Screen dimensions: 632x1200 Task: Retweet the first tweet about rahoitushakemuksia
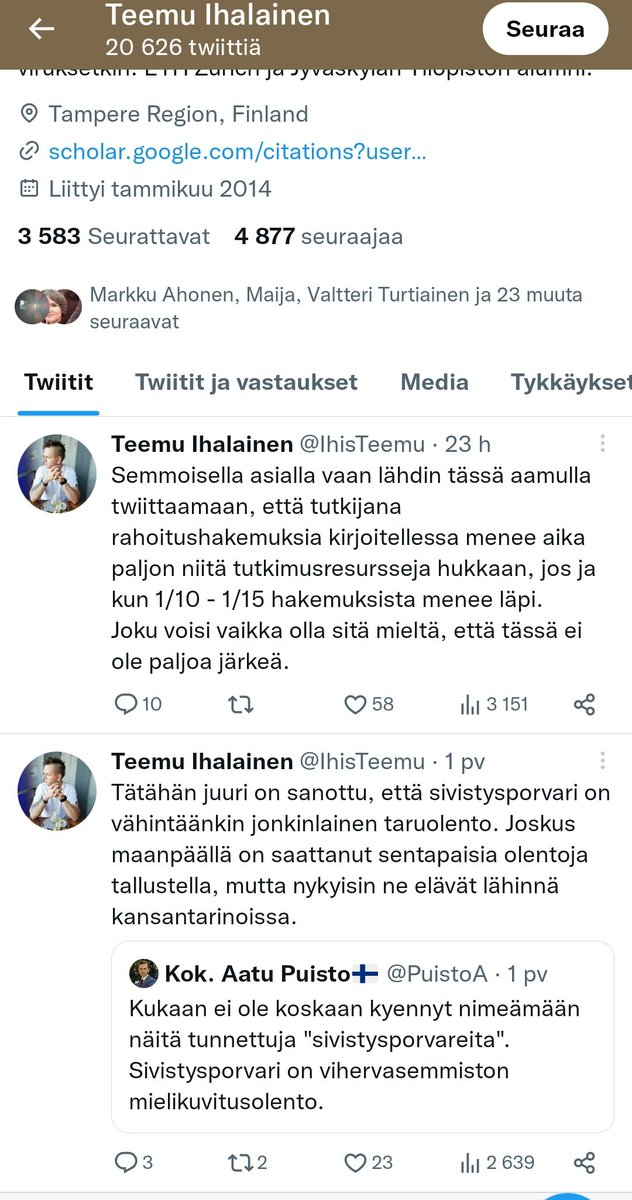(240, 704)
